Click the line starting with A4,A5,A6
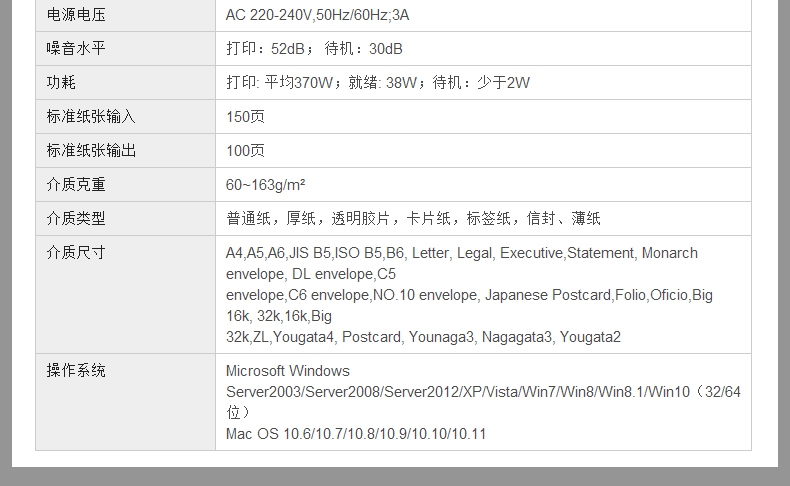Viewport: 790px width, 486px height. coord(461,253)
